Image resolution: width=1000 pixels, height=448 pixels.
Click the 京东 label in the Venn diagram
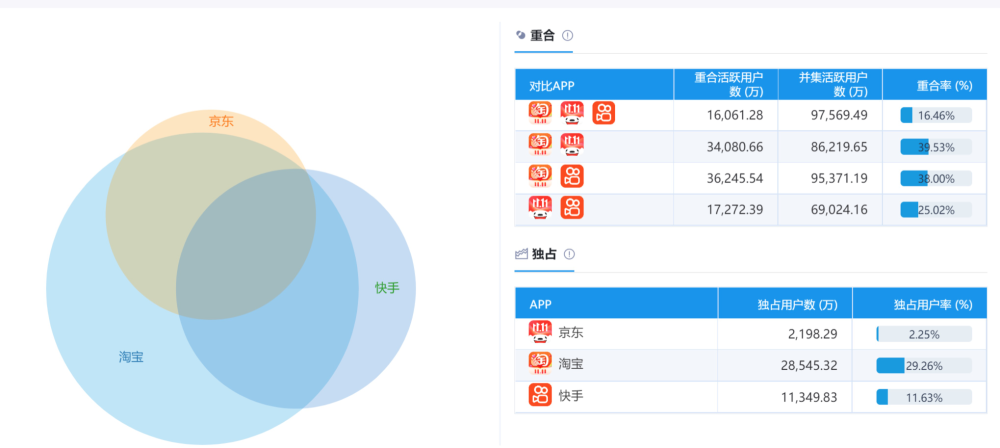(x=221, y=121)
